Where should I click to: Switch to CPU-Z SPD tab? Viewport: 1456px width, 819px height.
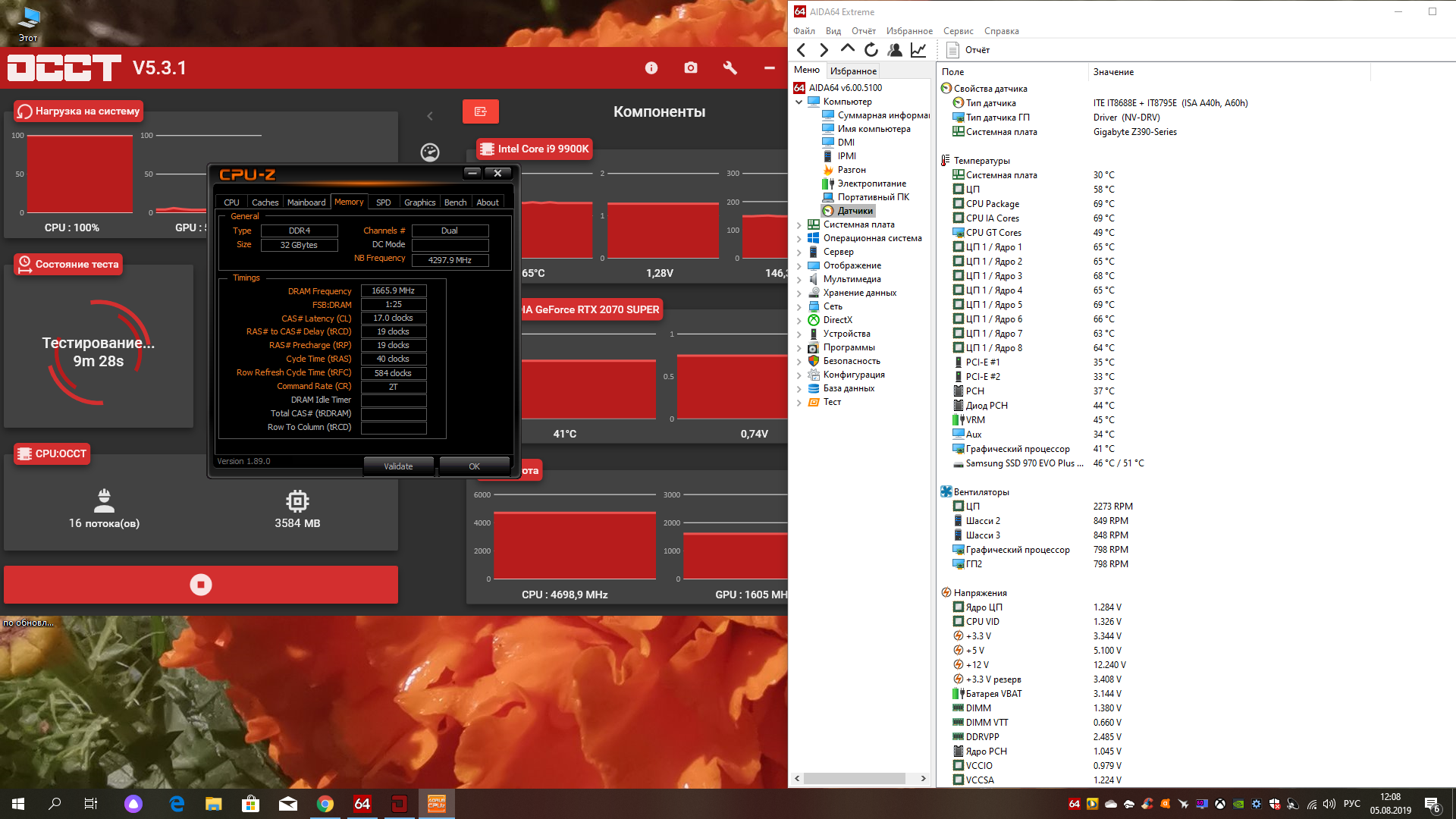[x=383, y=202]
